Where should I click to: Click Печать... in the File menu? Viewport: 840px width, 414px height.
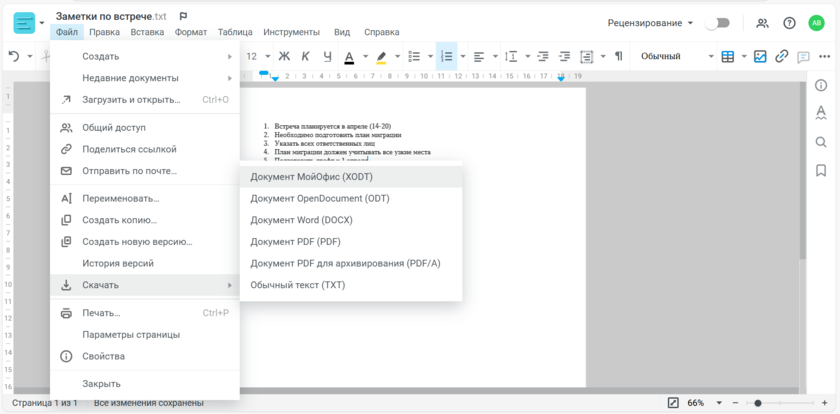tap(101, 313)
